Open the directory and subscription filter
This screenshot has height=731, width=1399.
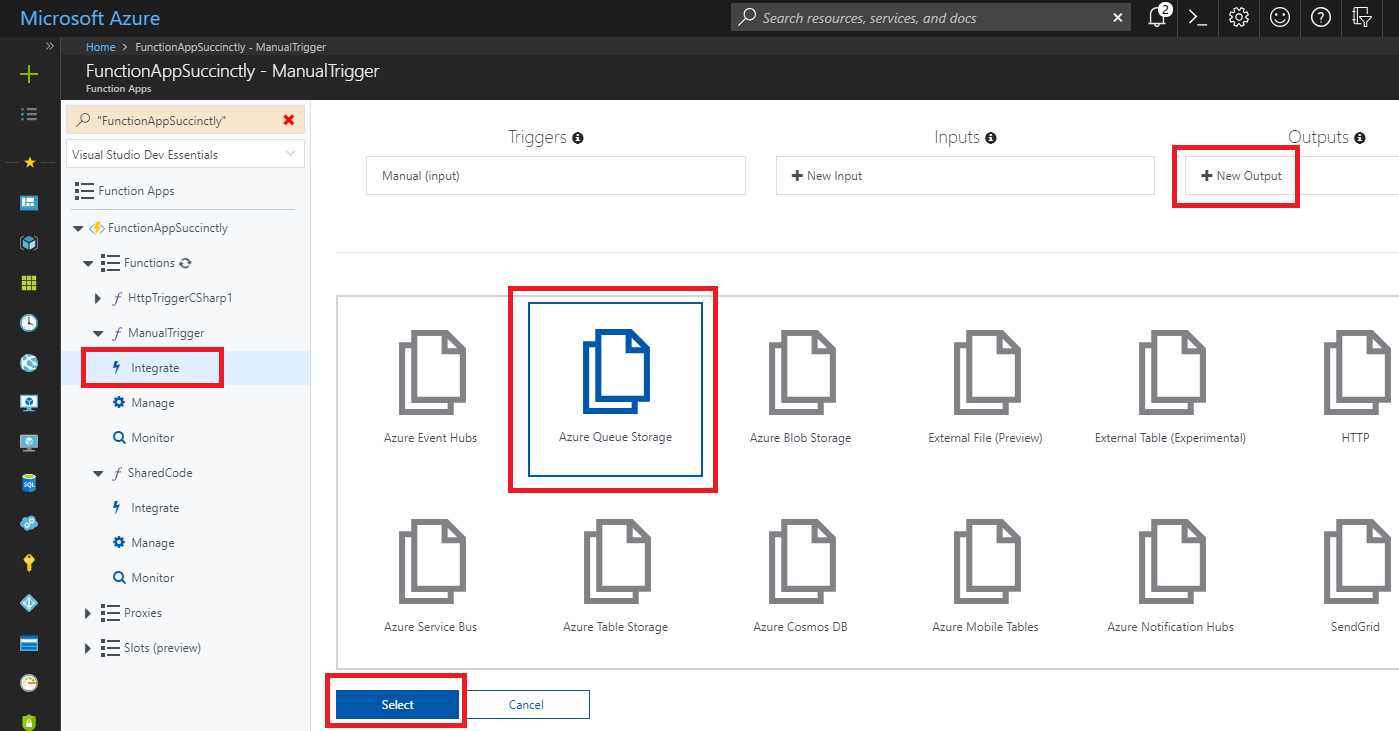(x=1361, y=17)
